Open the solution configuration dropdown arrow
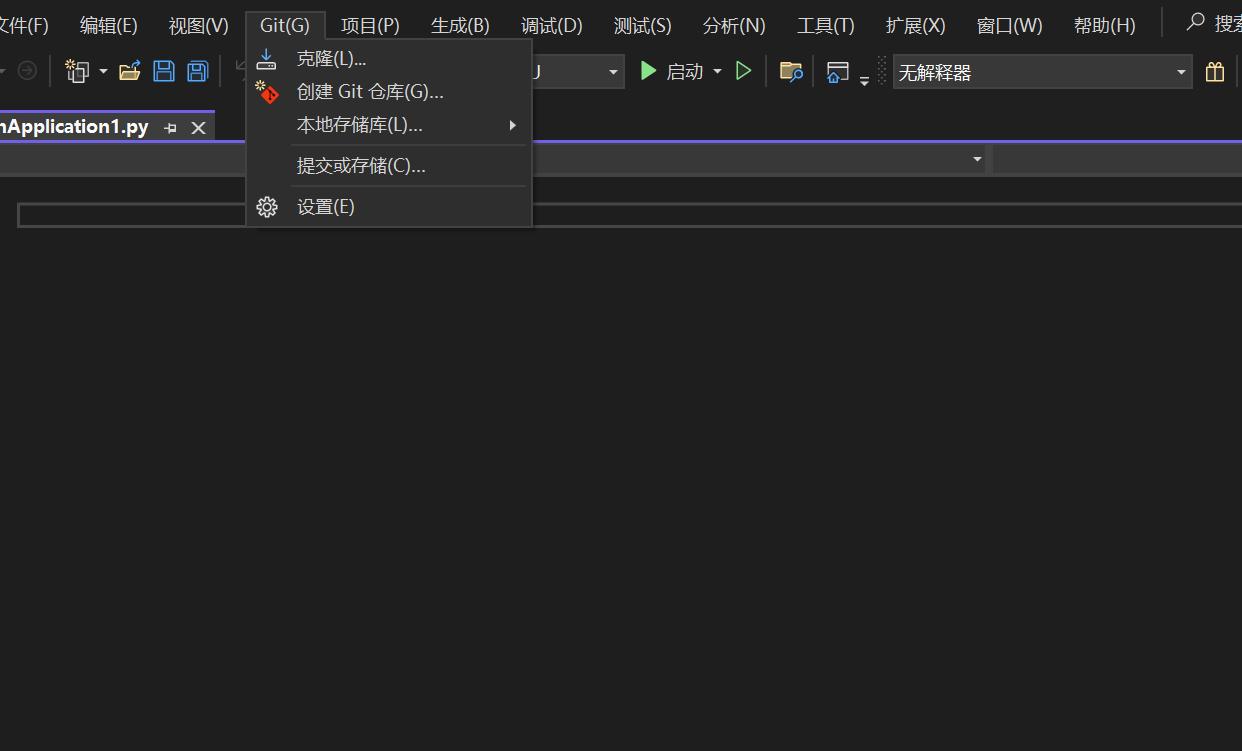Screen dimensions: 1242x751 point(613,71)
